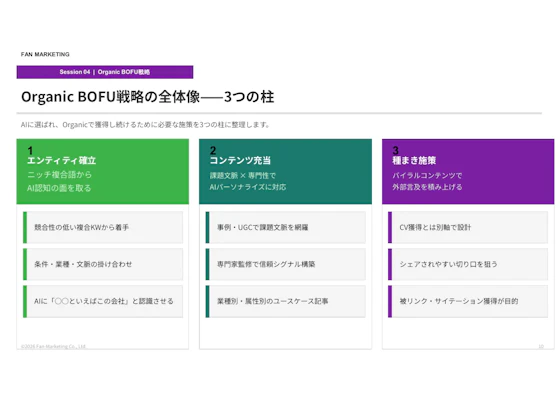Image resolution: width=560 pixels, height=396 pixels.
Task: Click the item 'シェアされやすい切り口を狙う'
Action: (x=468, y=264)
